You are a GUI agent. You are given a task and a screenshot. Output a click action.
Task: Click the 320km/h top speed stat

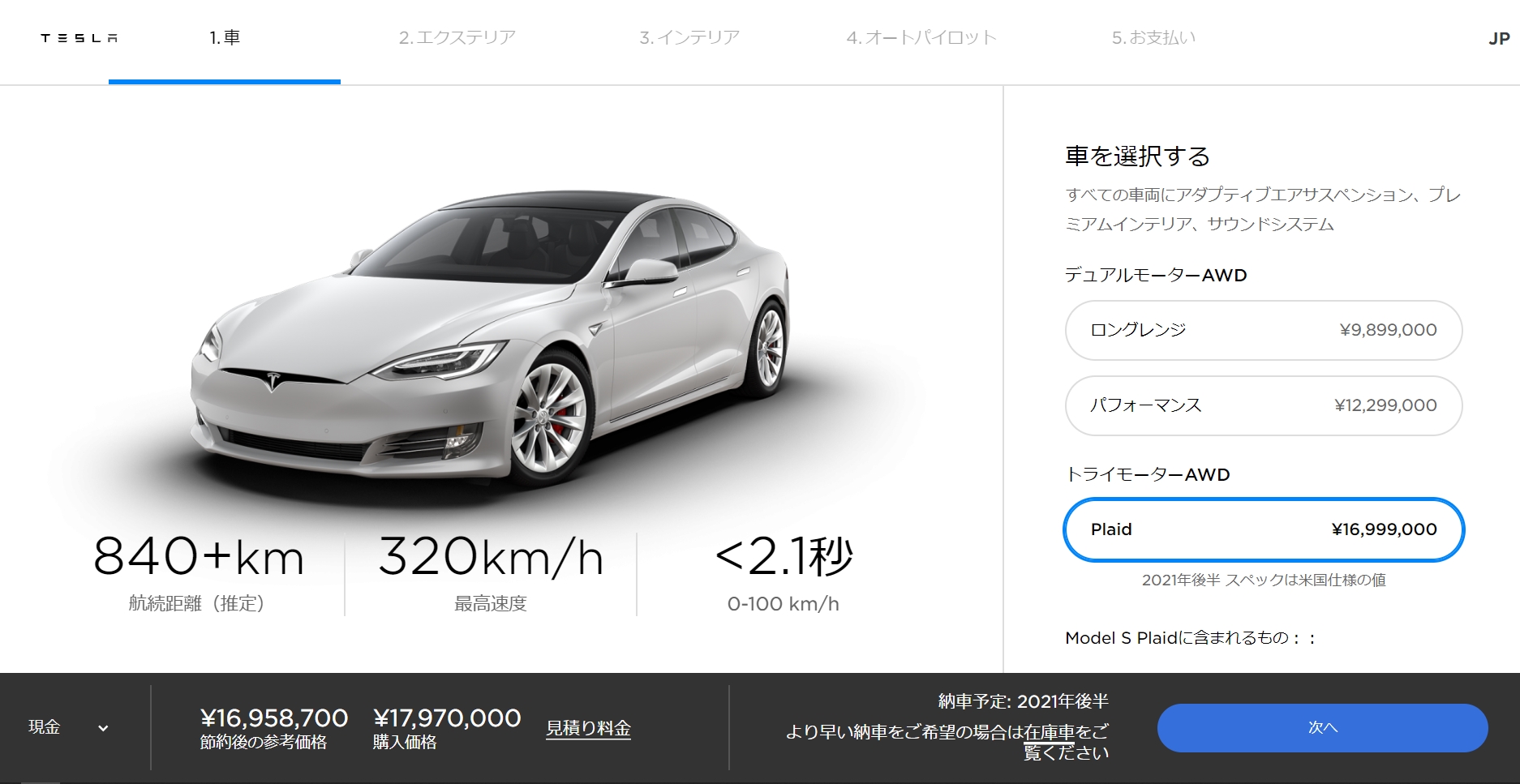tap(491, 573)
